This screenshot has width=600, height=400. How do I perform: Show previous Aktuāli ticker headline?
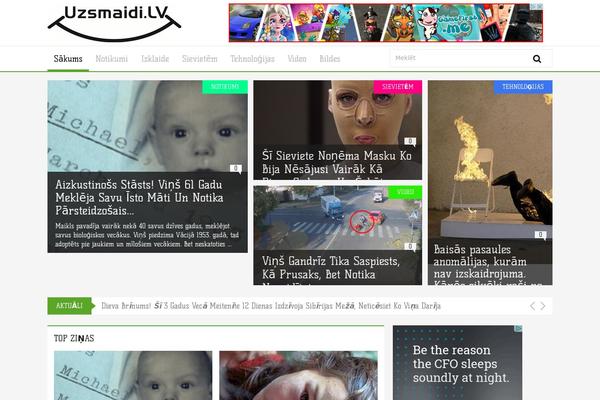click(x=532, y=306)
